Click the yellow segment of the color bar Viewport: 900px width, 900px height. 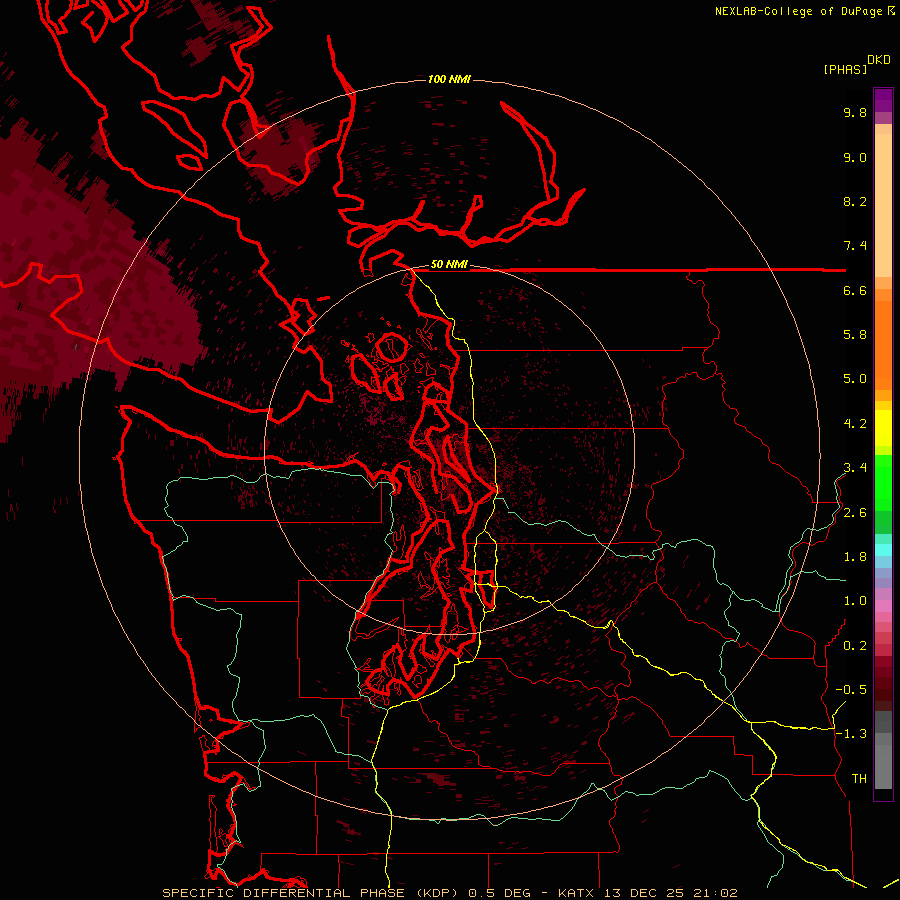pyautogui.click(x=883, y=428)
